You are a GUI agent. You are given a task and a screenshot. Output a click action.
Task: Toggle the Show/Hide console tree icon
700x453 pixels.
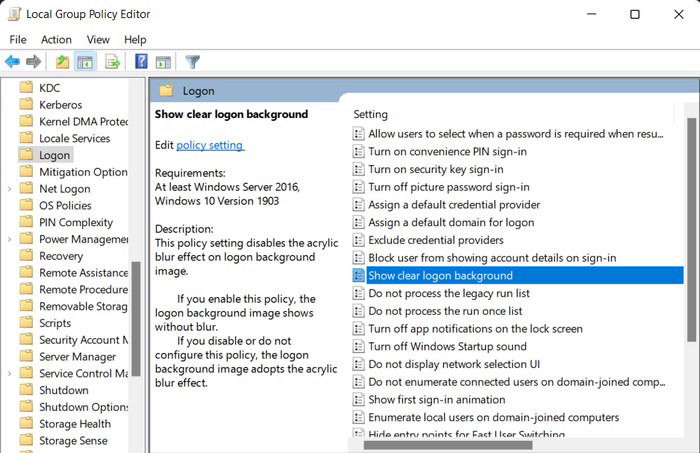tap(85, 62)
